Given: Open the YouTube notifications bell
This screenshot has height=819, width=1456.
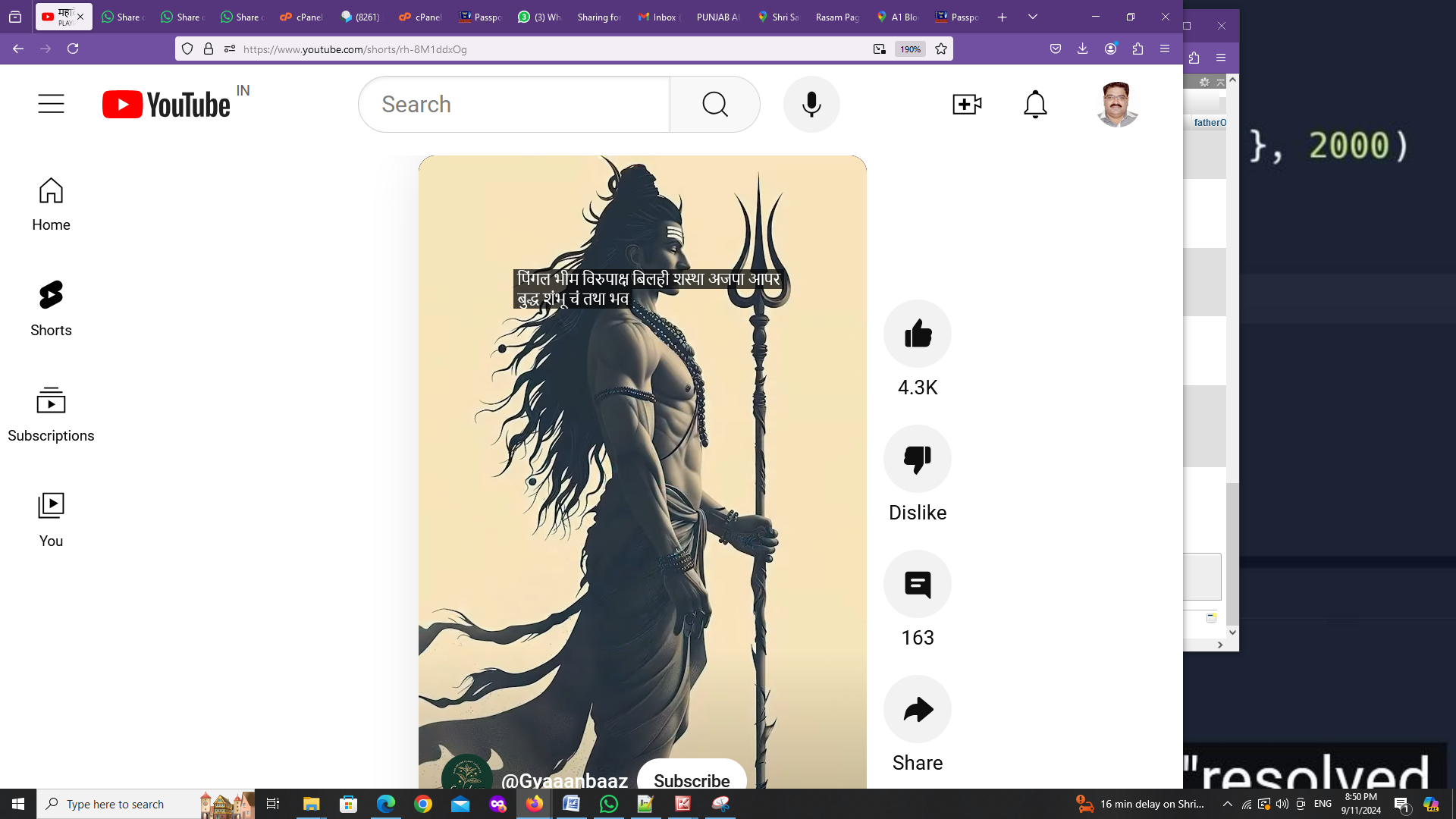Looking at the screenshot, I should tap(1035, 104).
